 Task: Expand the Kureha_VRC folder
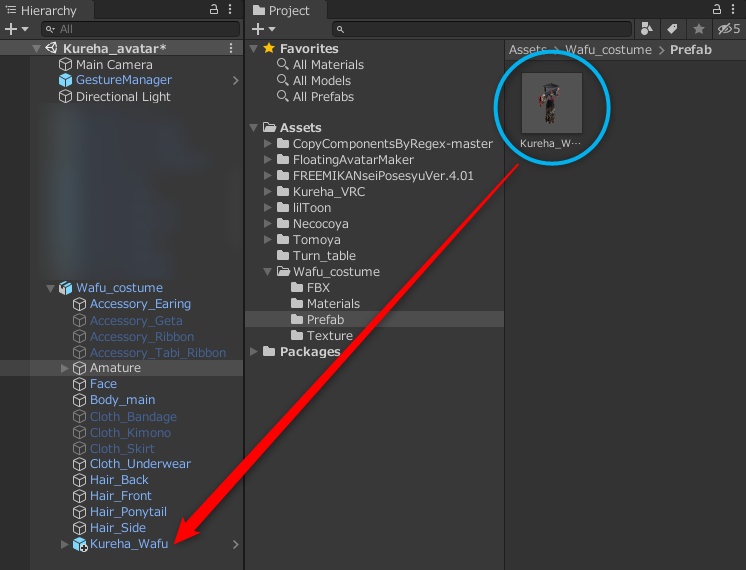(268, 191)
